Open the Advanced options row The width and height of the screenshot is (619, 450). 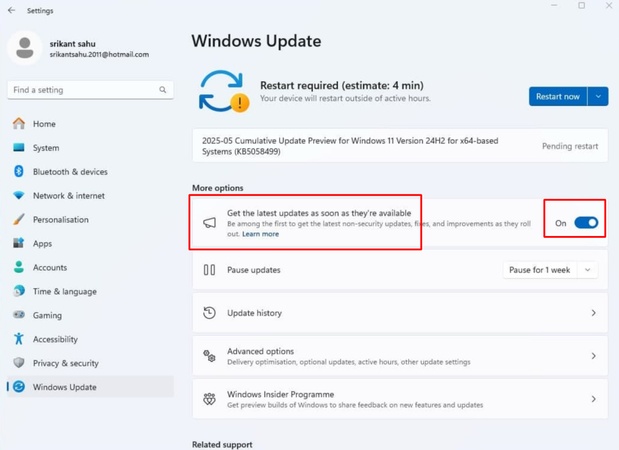click(400, 356)
